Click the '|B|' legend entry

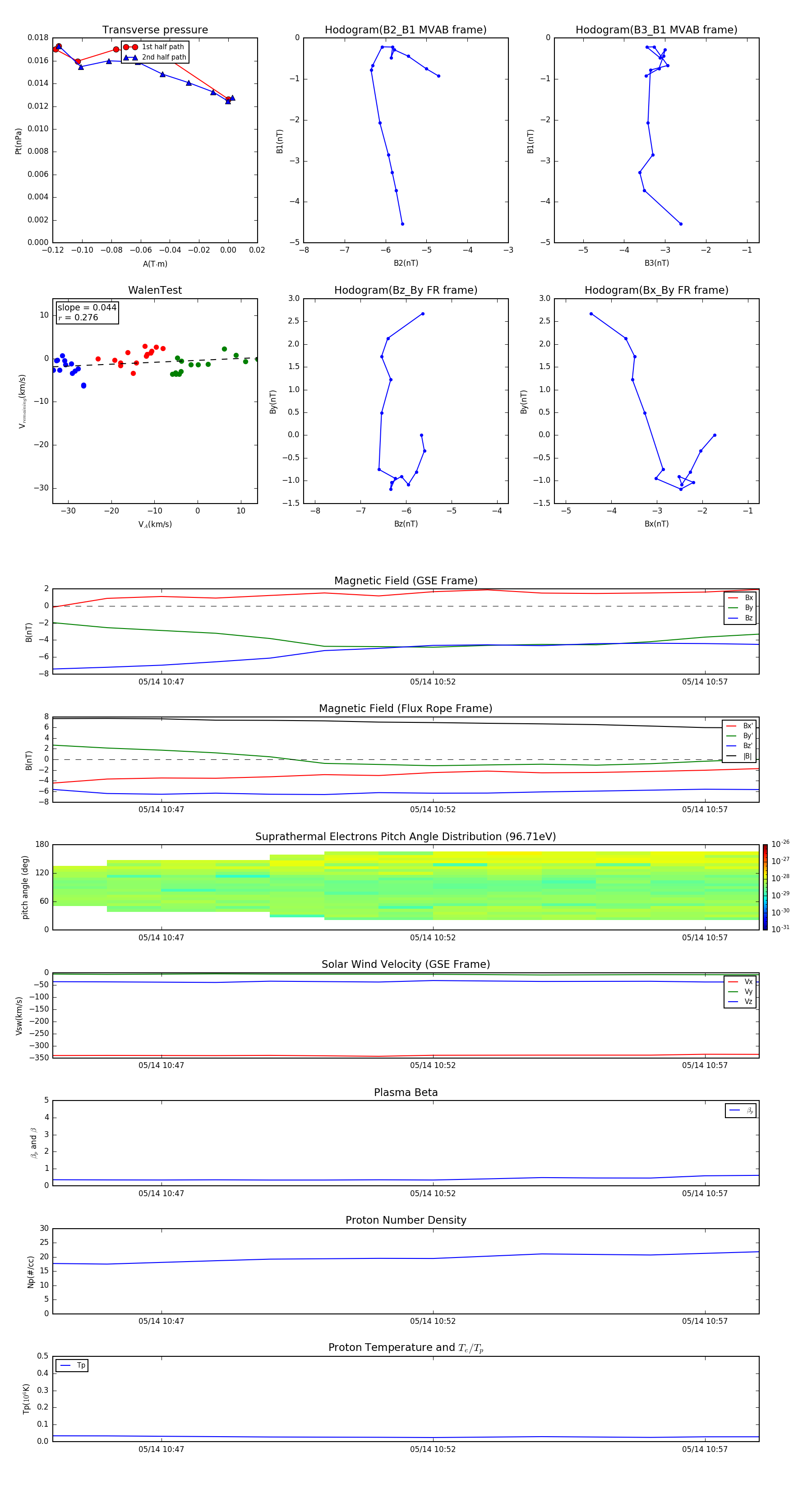[740, 756]
